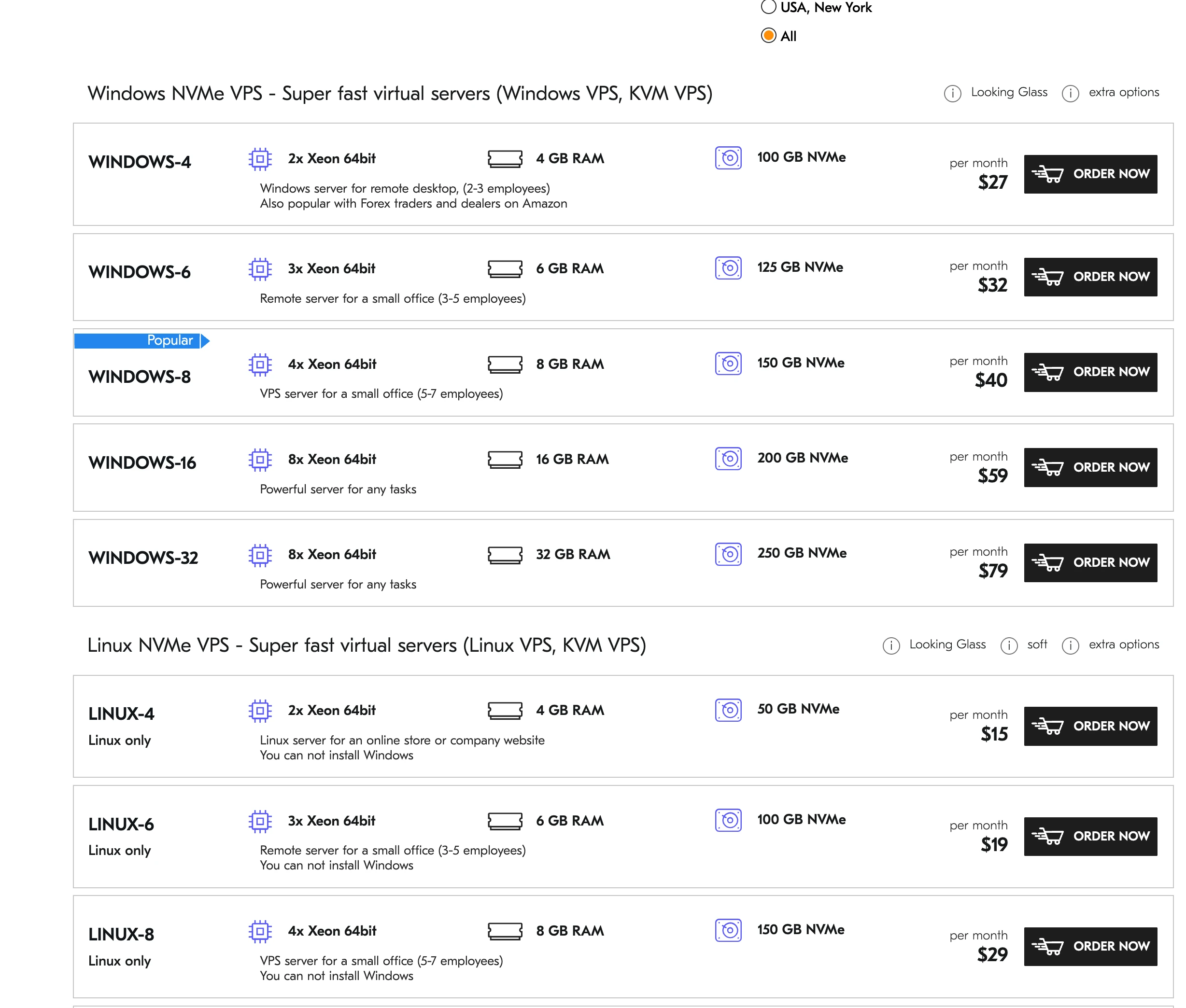This screenshot has height=1008, width=1186.
Task: Click the soft info icon in Linux section
Action: [1009, 645]
